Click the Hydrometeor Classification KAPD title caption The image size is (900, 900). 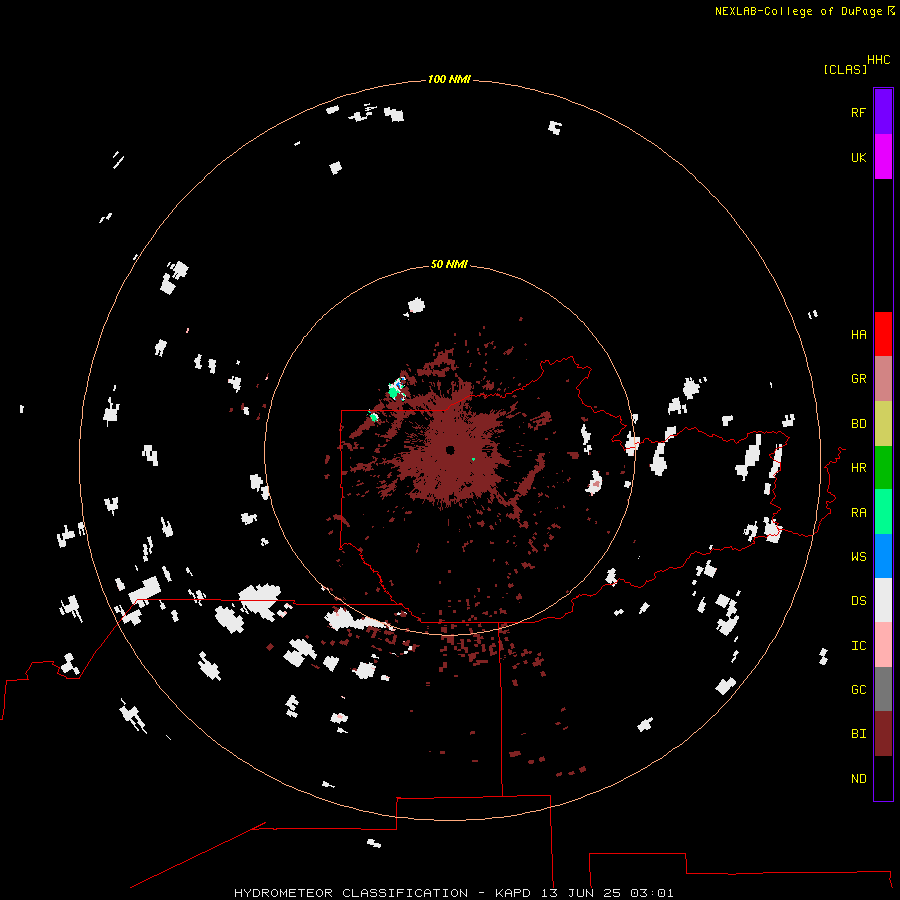coord(453,893)
